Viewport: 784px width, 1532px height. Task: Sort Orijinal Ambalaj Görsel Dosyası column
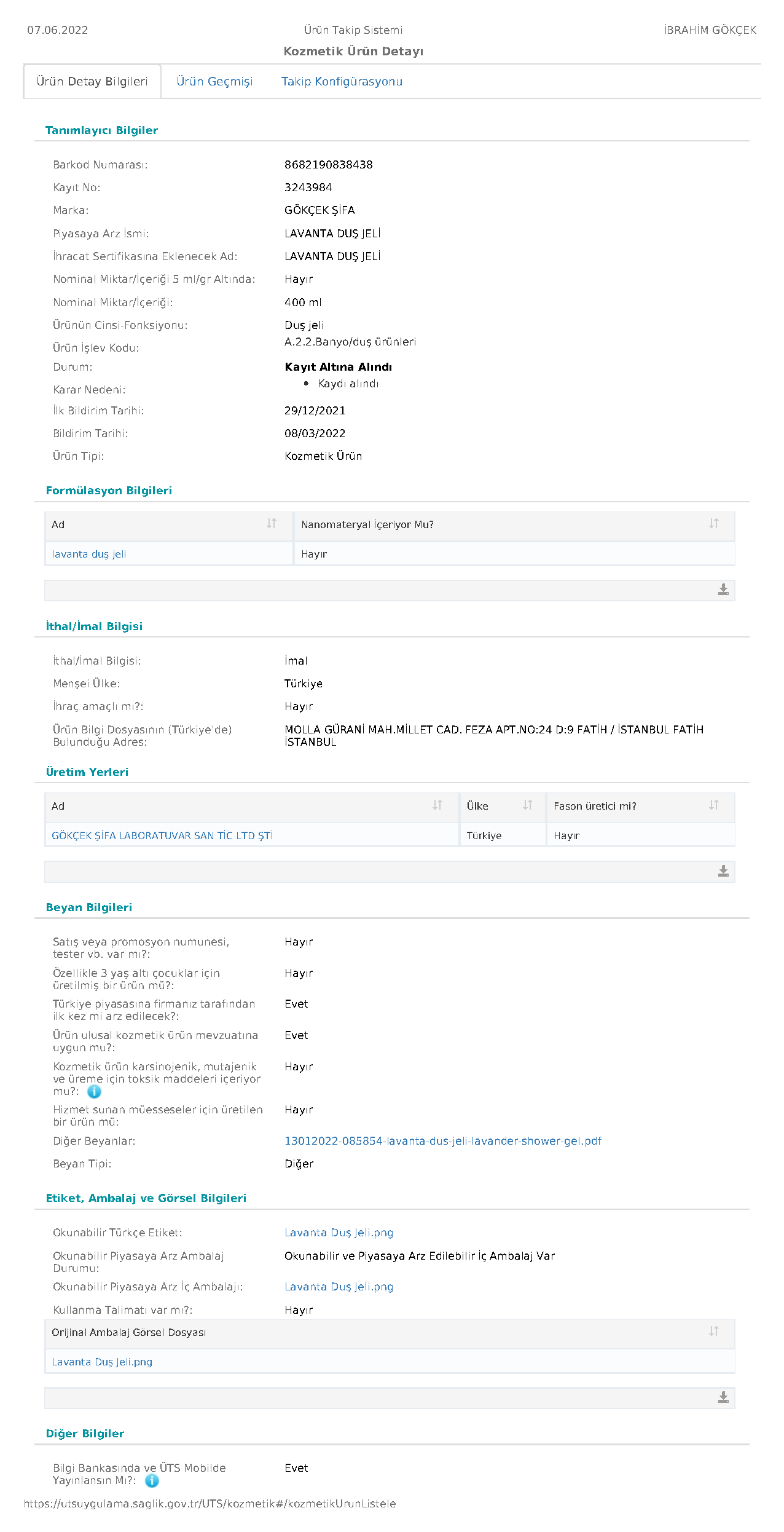(x=713, y=1331)
